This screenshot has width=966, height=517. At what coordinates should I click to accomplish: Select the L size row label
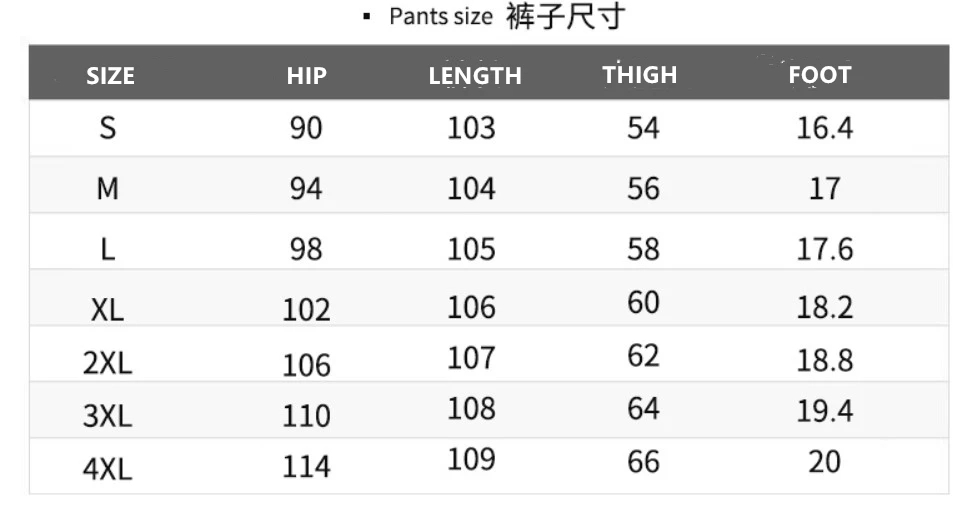point(108,248)
